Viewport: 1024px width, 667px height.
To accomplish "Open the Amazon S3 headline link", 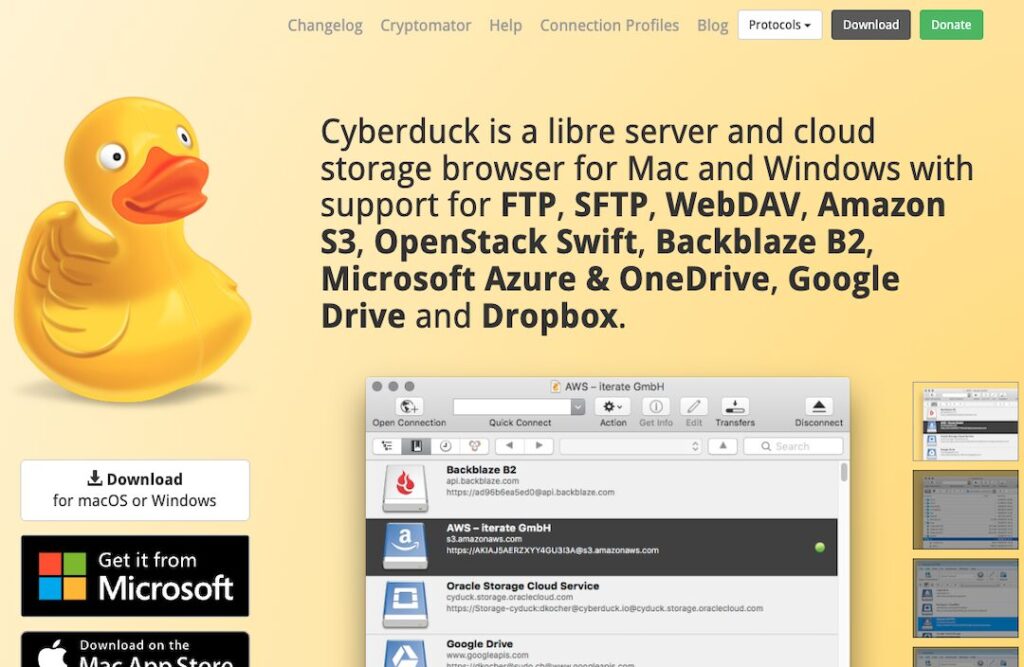I will (881, 204).
